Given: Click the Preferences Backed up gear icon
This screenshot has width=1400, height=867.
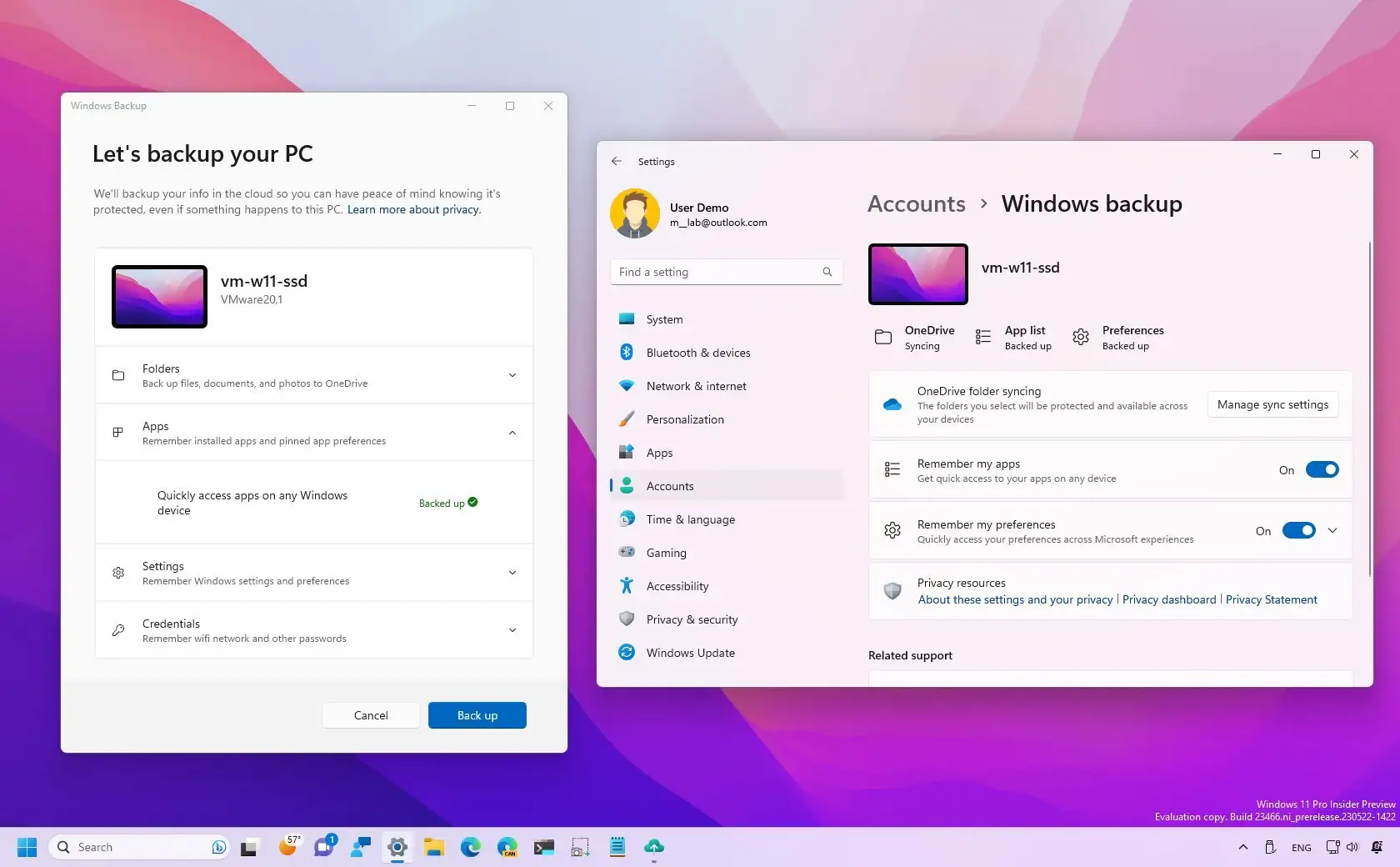Looking at the screenshot, I should [x=1081, y=337].
